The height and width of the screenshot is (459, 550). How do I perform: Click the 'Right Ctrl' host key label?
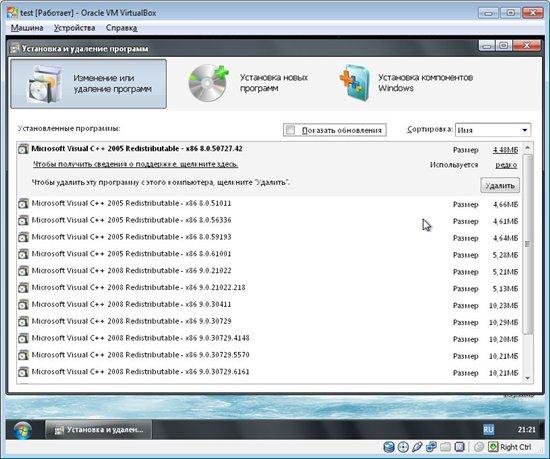[516, 447]
